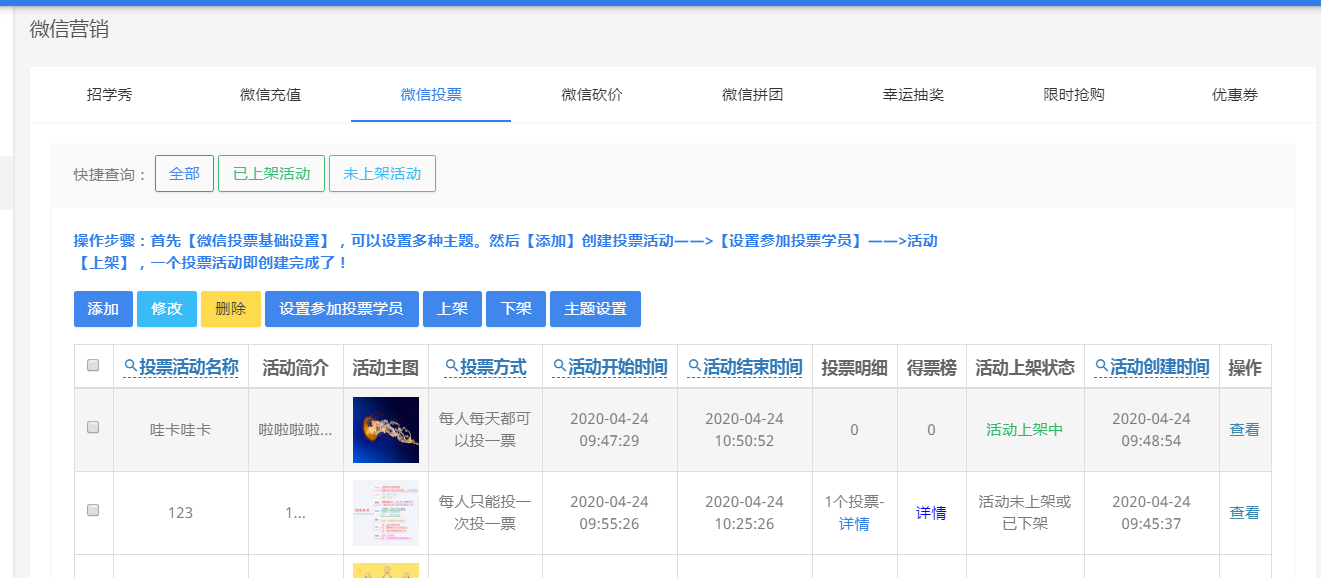The image size is (1321, 578).
Task: Click the 活动主图 column header
Action: coord(386,368)
